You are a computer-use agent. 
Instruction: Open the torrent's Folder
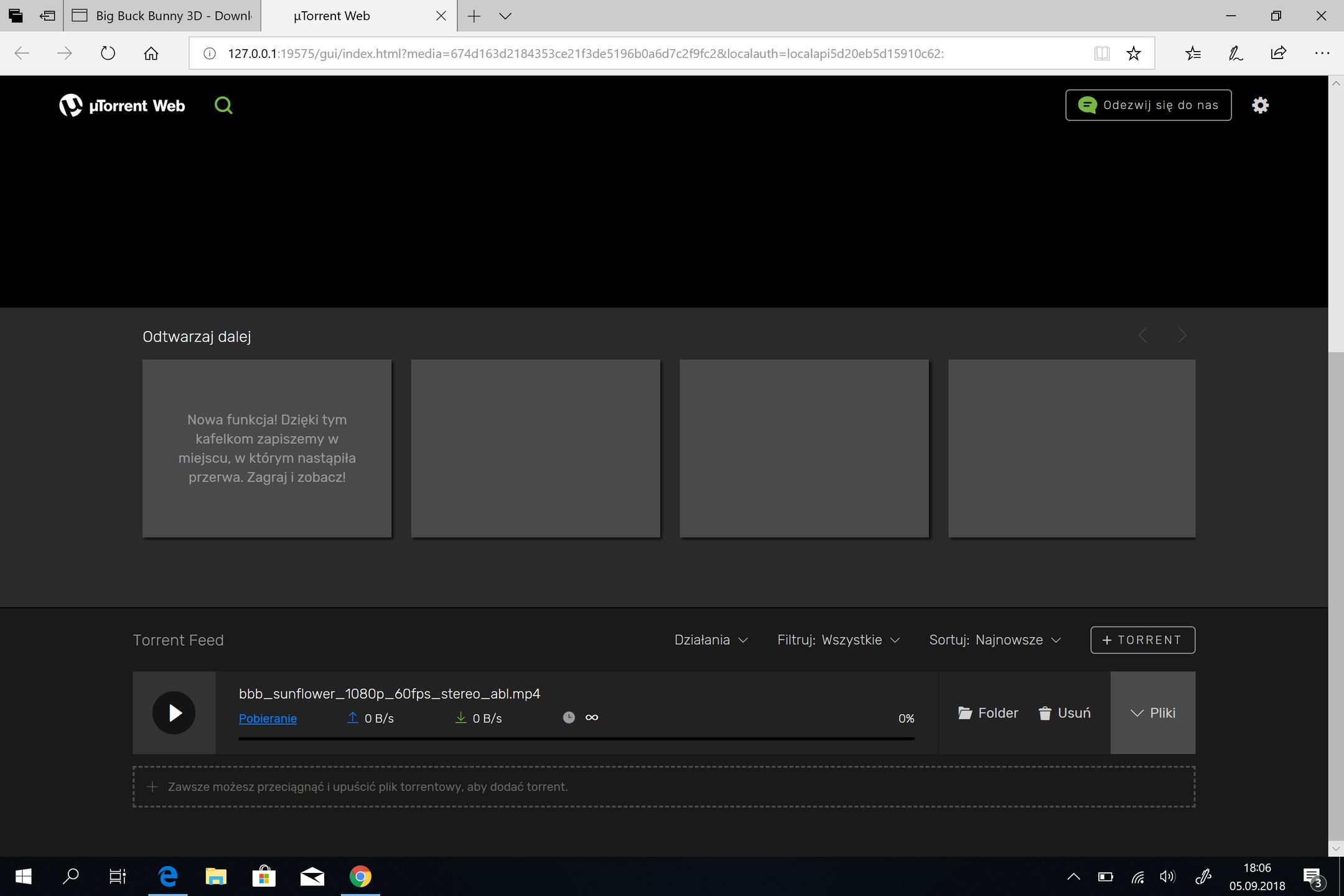click(988, 713)
